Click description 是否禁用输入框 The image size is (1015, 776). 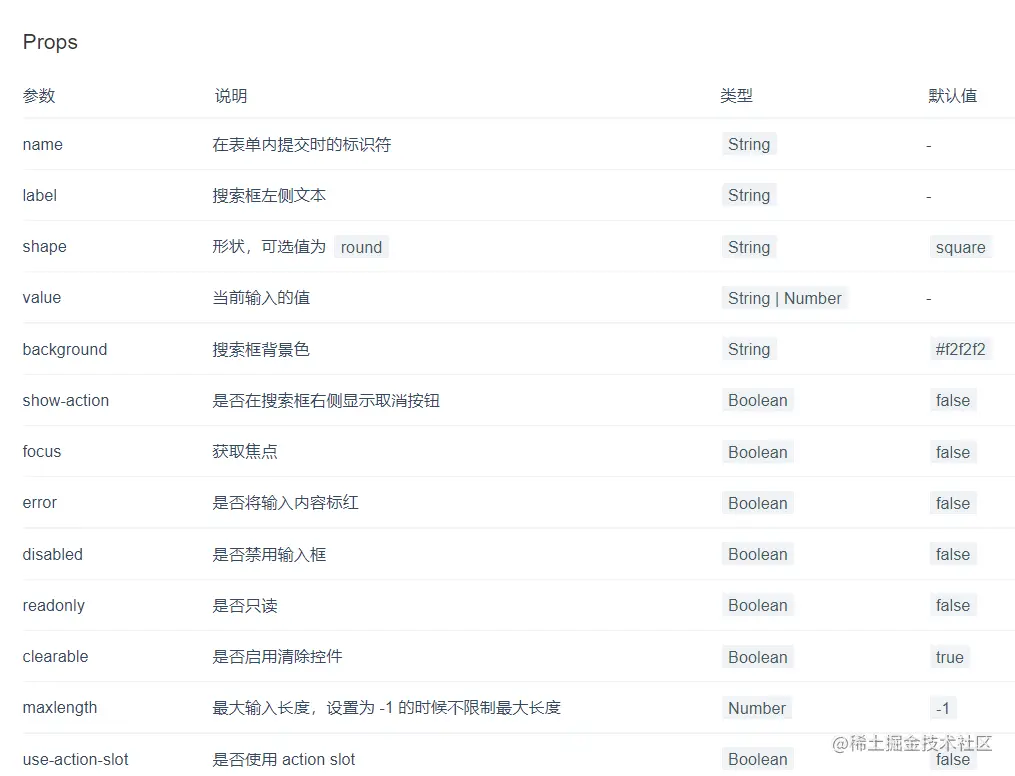269,555
